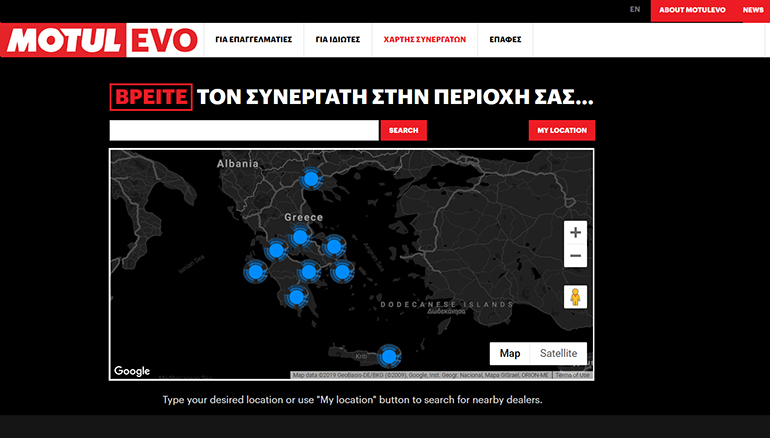Image resolution: width=770 pixels, height=438 pixels.
Task: Click the Albania label on the map
Action: pos(238,164)
